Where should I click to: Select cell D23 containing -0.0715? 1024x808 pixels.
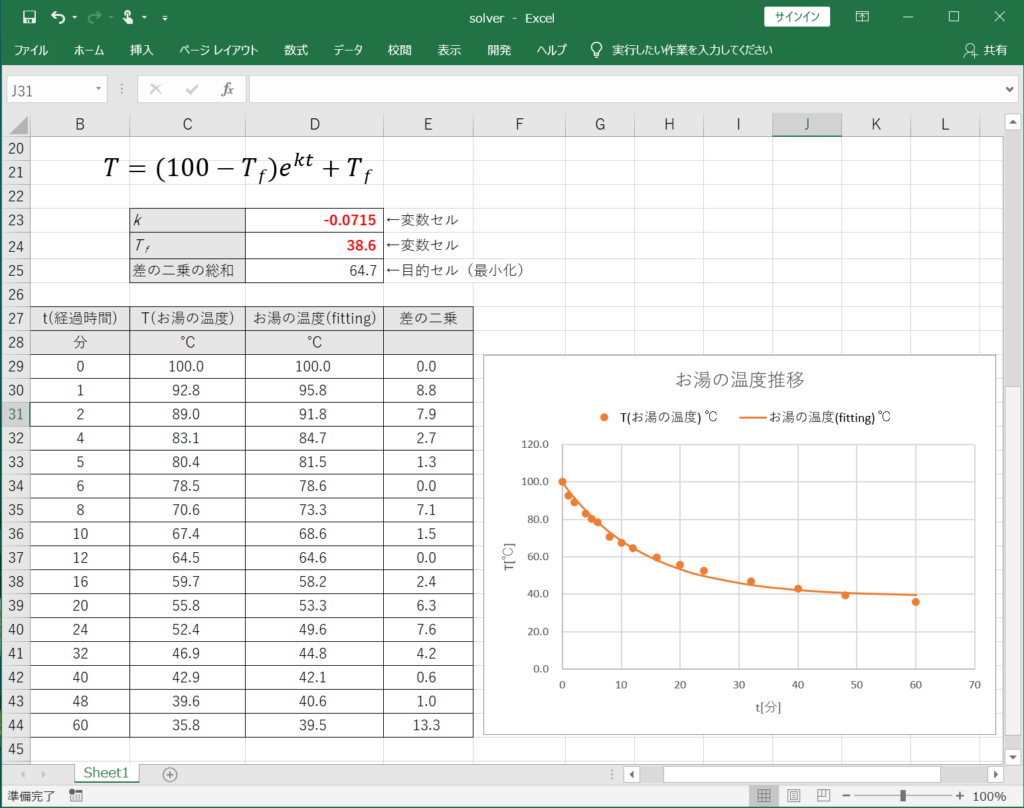(x=314, y=220)
